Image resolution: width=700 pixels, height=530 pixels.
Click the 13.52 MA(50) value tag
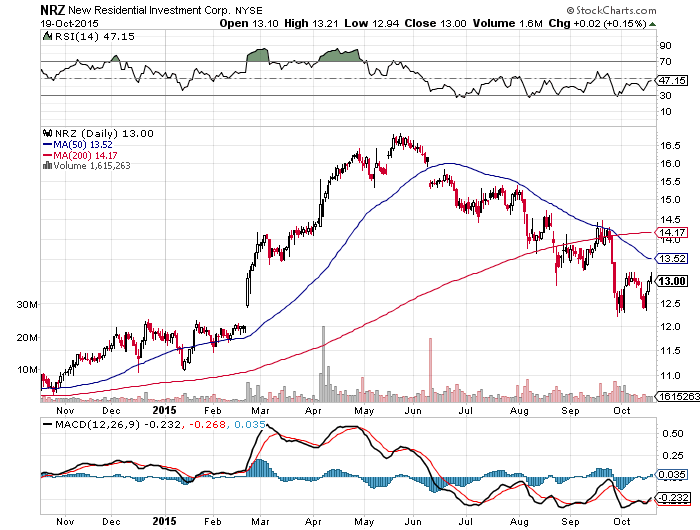tap(671, 259)
